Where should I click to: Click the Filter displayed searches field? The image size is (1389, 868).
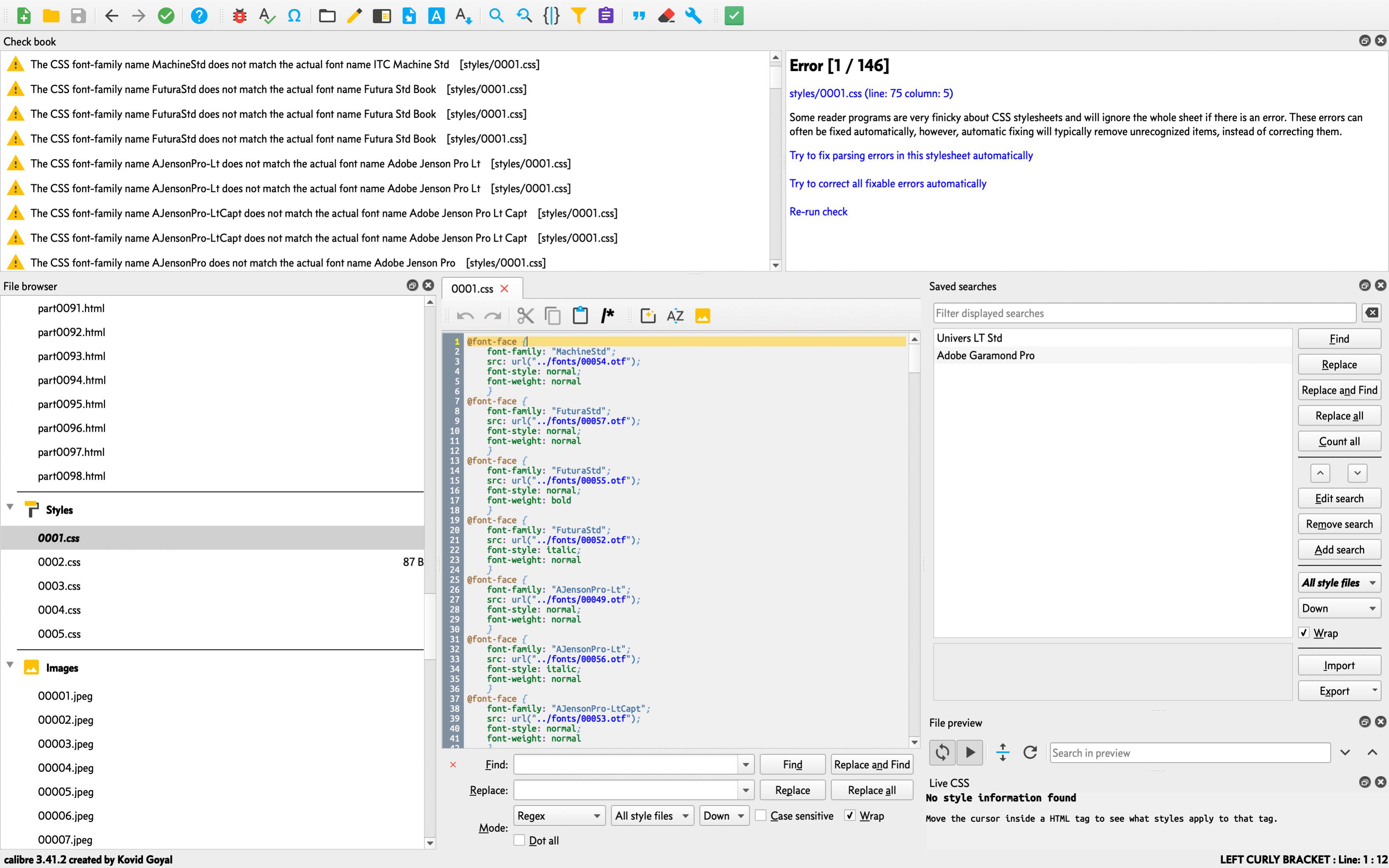click(1143, 313)
